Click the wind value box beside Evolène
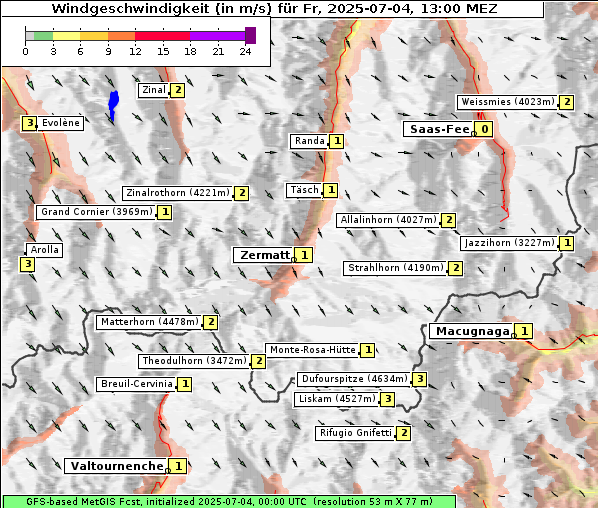 (29, 123)
